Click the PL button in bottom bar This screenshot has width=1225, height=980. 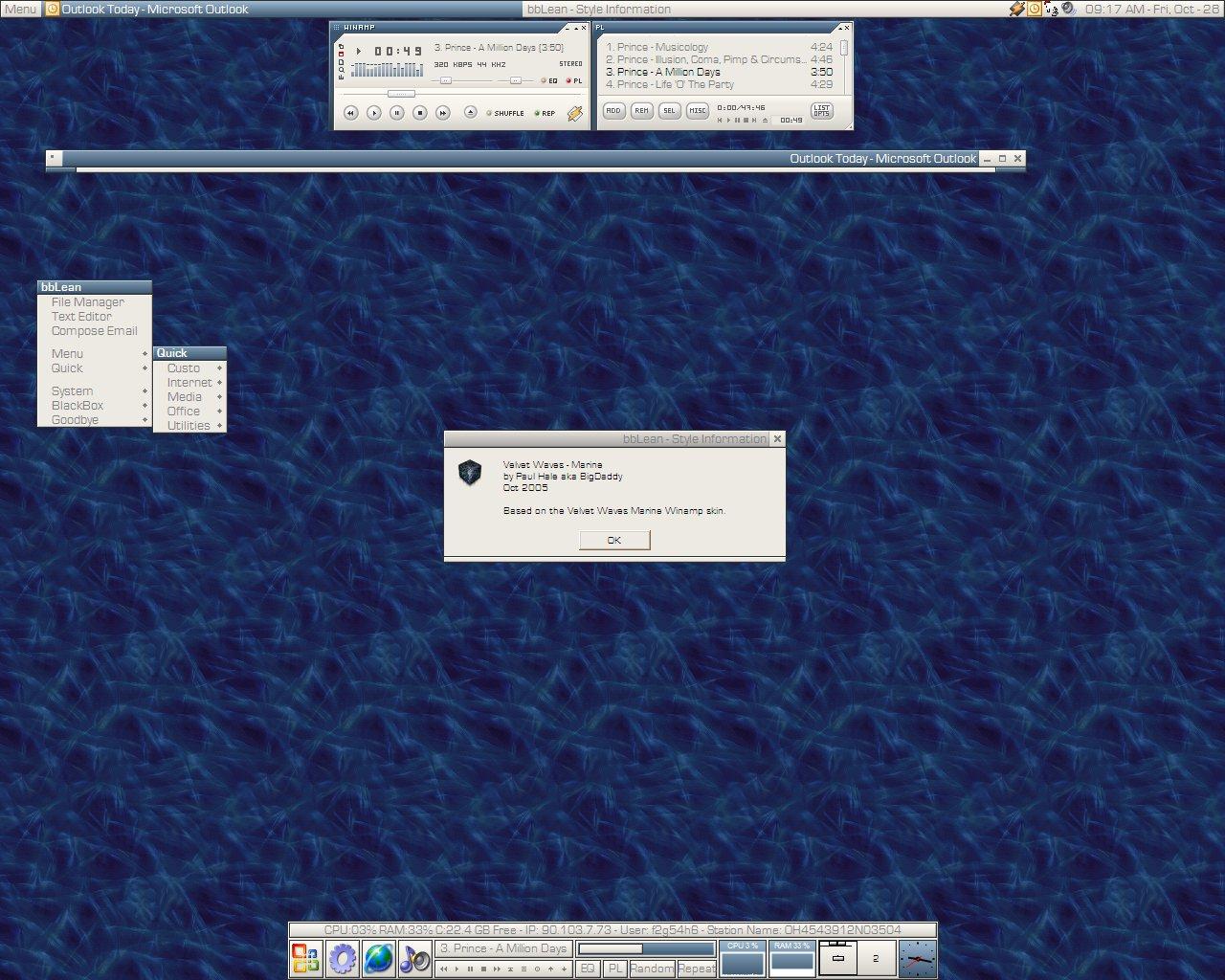click(615, 969)
